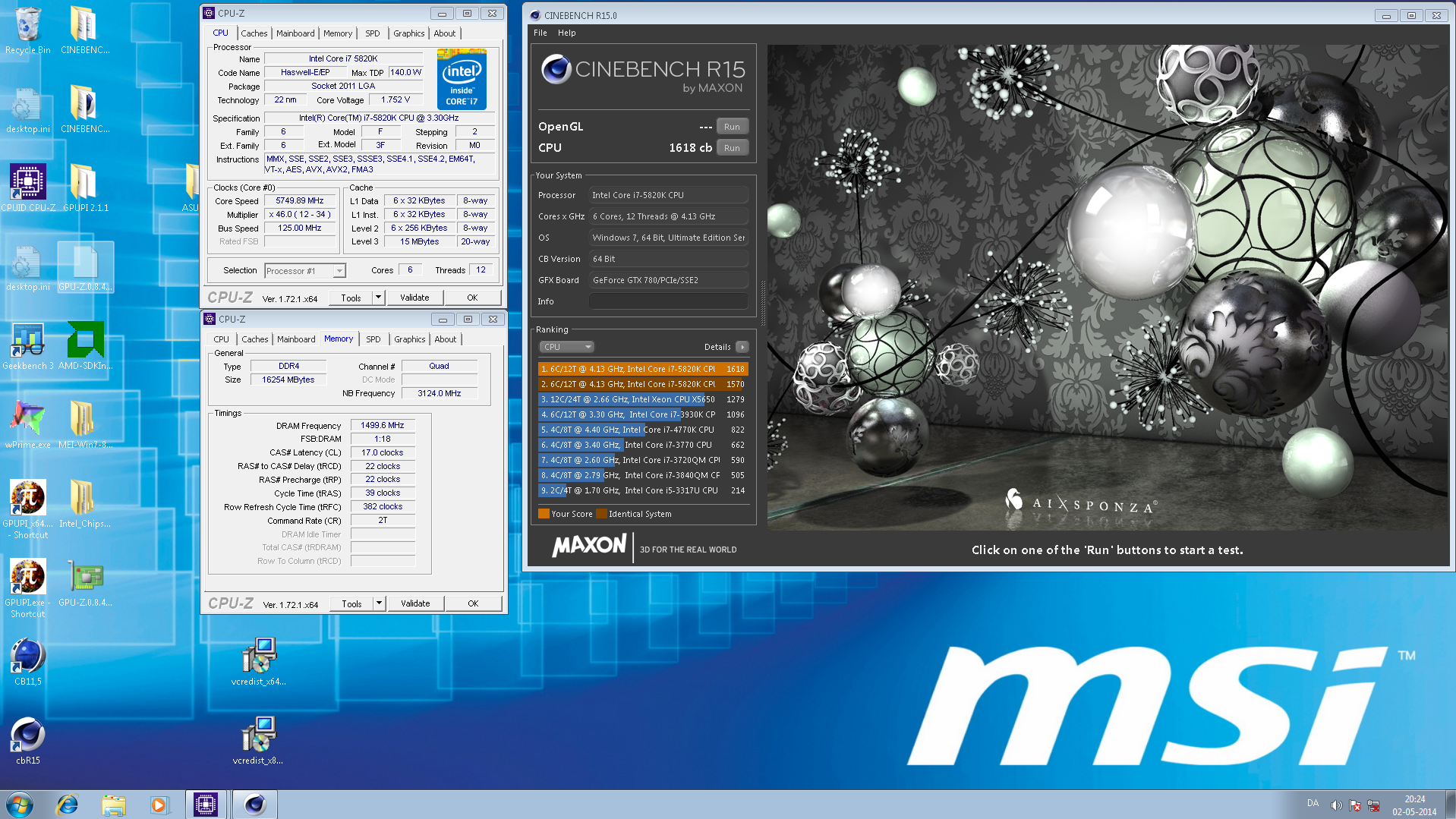Open the CPUID CPU-Z desktop shortcut
The width and height of the screenshot is (1456, 819).
click(x=28, y=187)
